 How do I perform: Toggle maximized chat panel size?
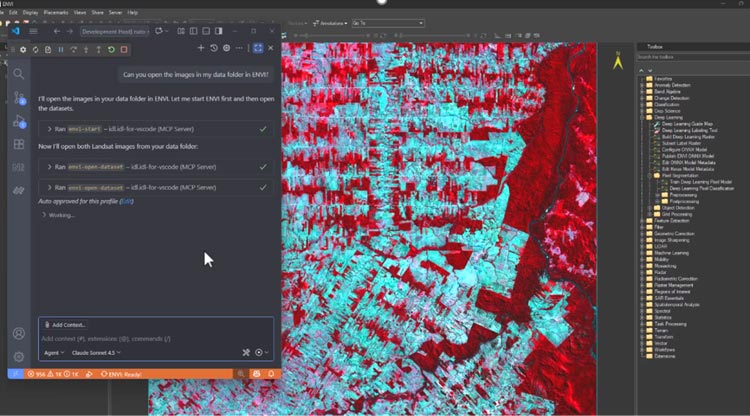(x=257, y=47)
